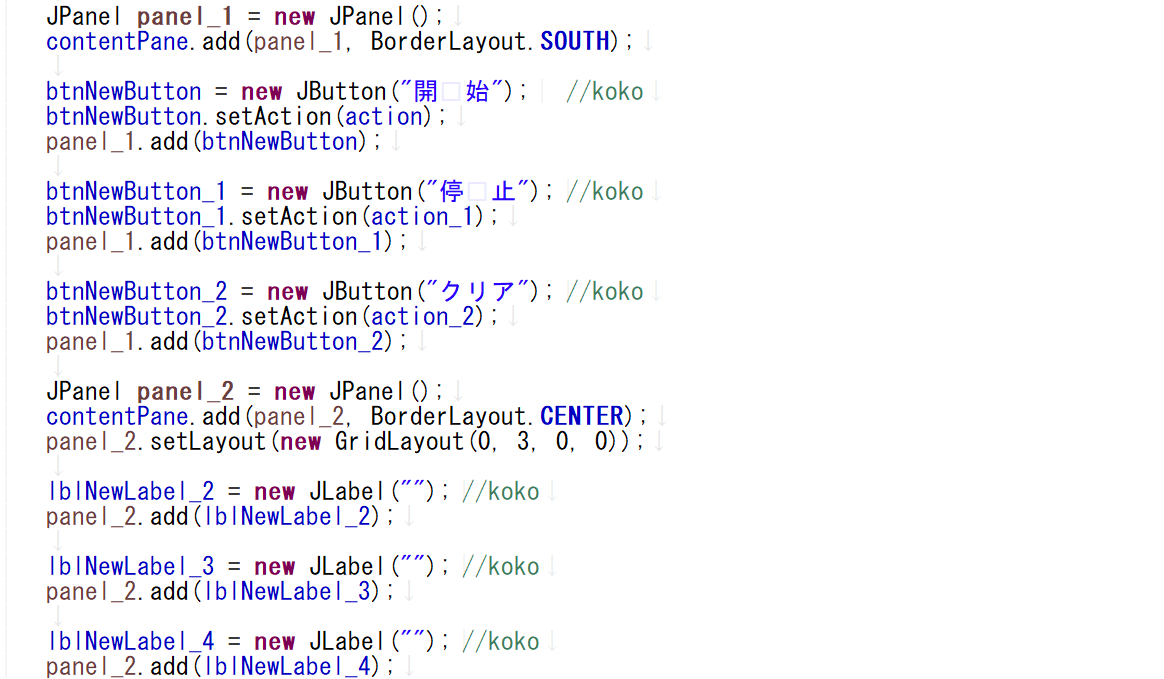Click the "contentPane.add(panel_1, BorderLayout.SOUTH);" line
Screen dimensions: 1164x679
(339, 42)
